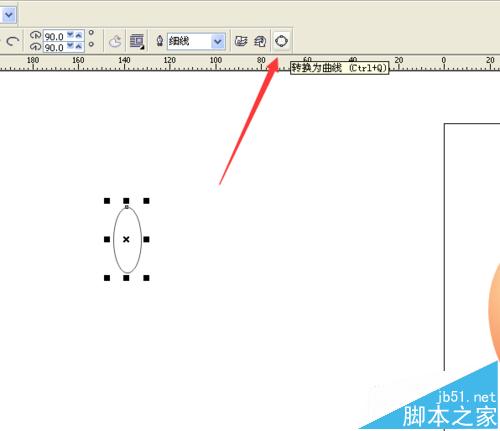Click the bottom-middle selection handle of the ellipse
This screenshot has height=431, width=500.
pyautogui.click(x=126, y=278)
